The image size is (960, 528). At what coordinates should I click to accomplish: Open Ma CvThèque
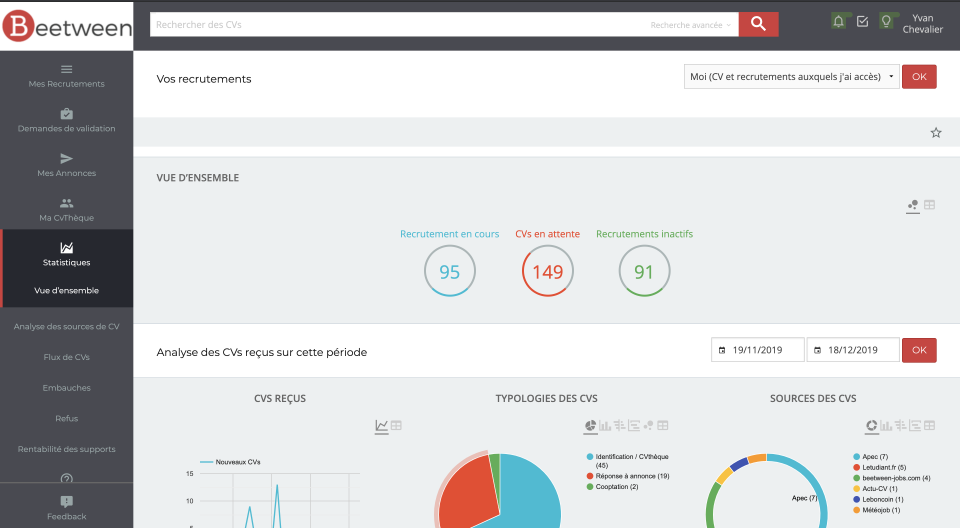coord(67,210)
